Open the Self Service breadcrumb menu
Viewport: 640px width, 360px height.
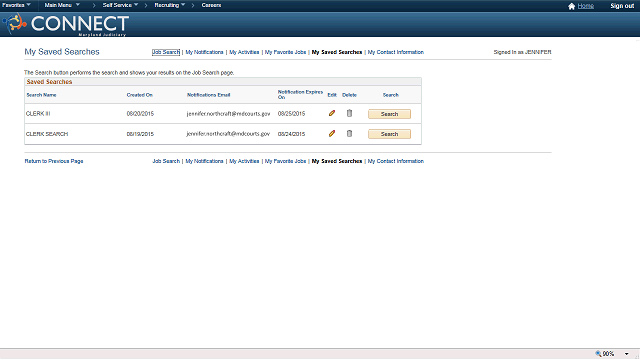tap(120, 5)
